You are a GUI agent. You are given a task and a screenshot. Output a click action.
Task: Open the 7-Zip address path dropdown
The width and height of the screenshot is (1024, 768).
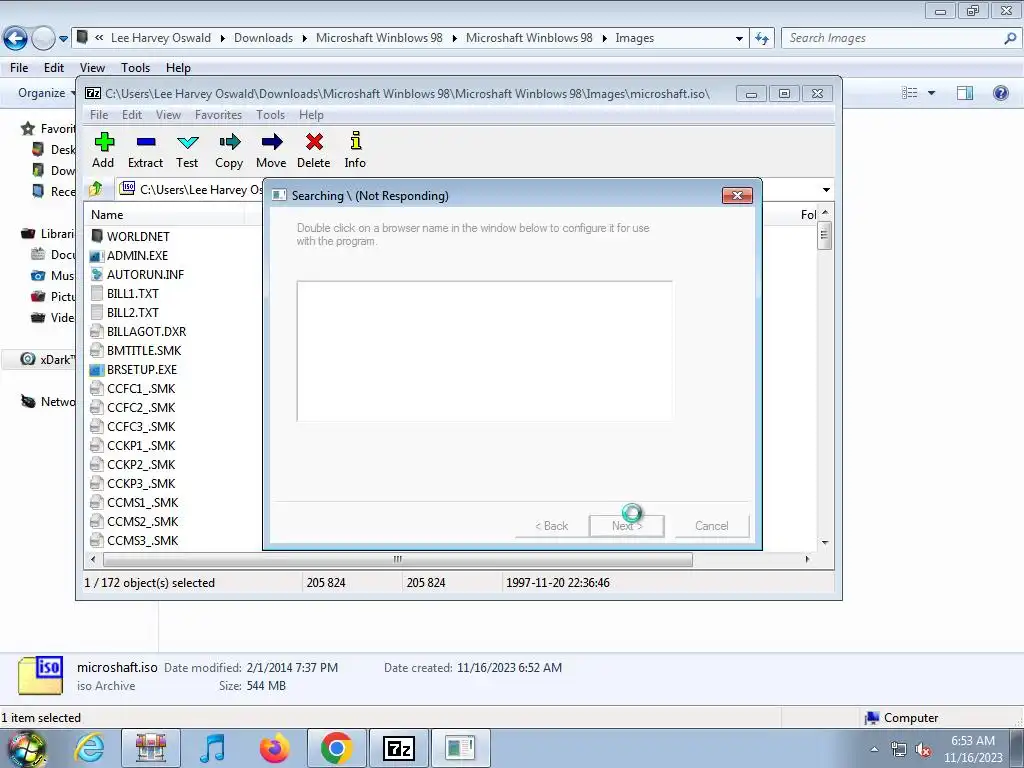click(826, 189)
